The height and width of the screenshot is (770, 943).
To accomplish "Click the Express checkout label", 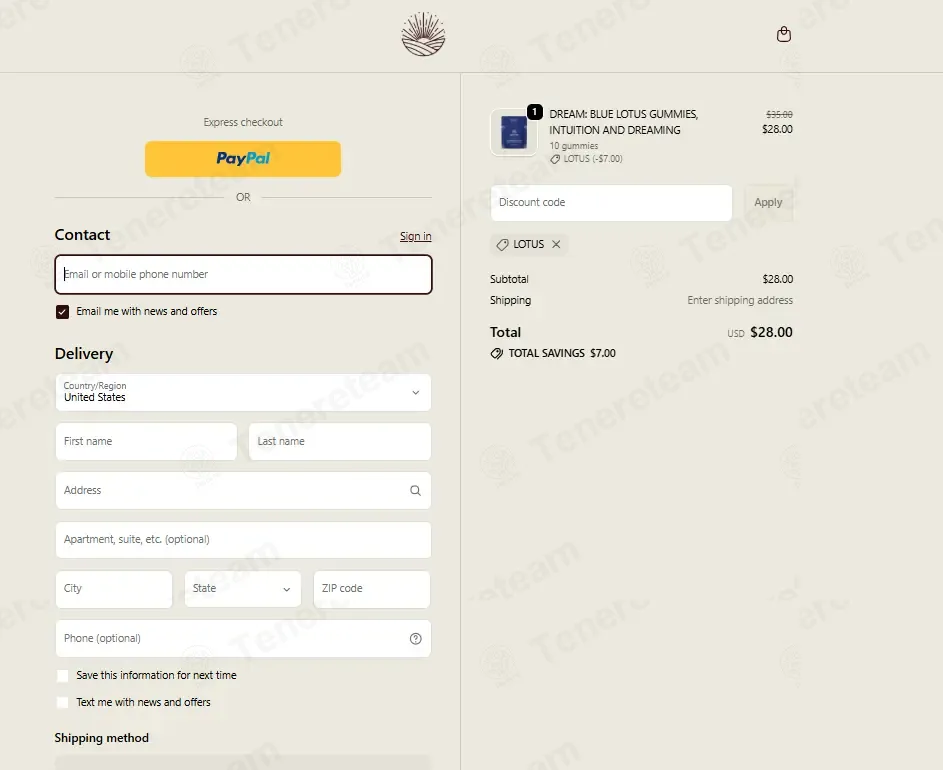I will tap(243, 122).
